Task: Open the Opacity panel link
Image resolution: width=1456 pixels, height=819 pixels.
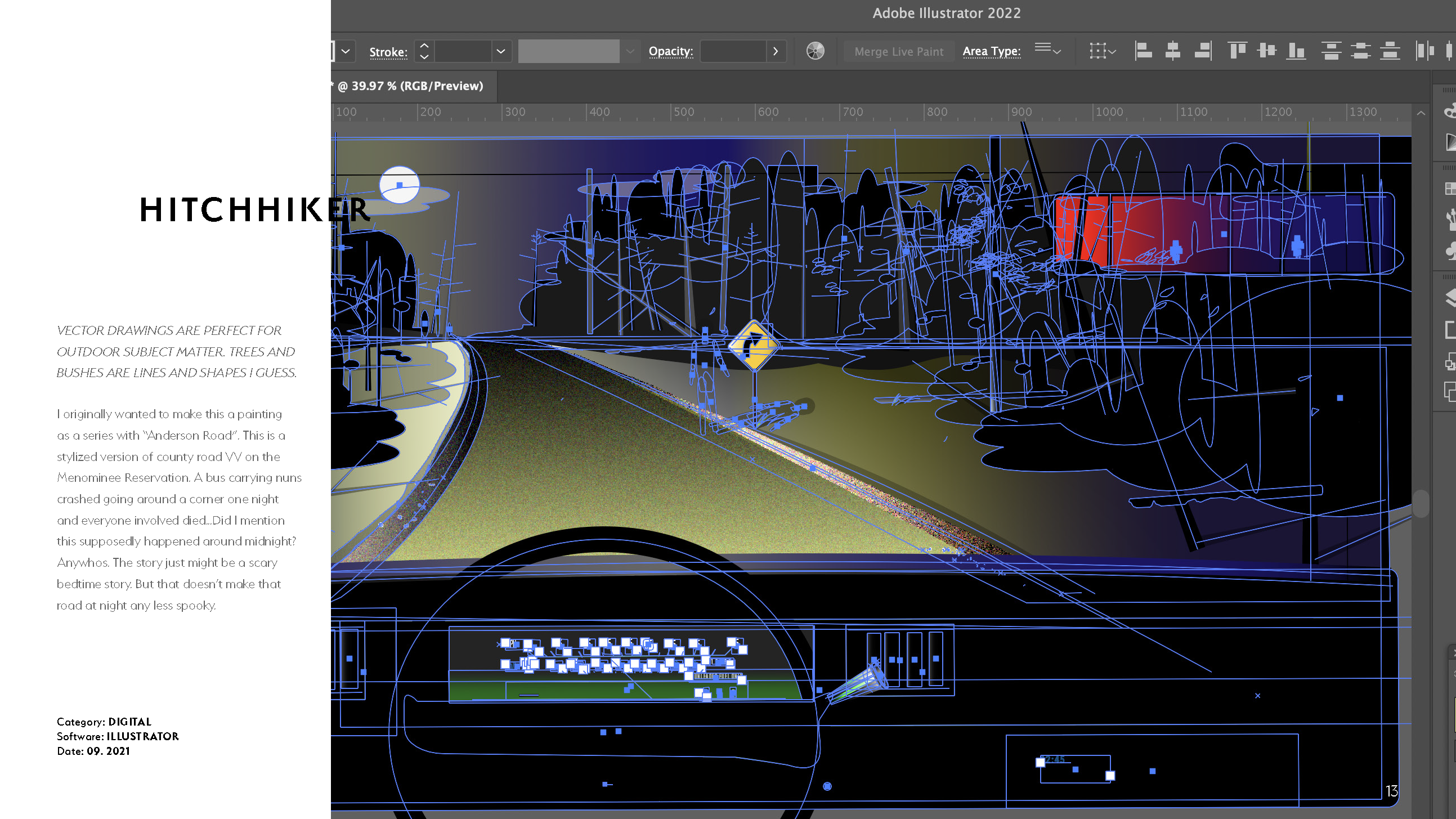Action: click(x=670, y=51)
